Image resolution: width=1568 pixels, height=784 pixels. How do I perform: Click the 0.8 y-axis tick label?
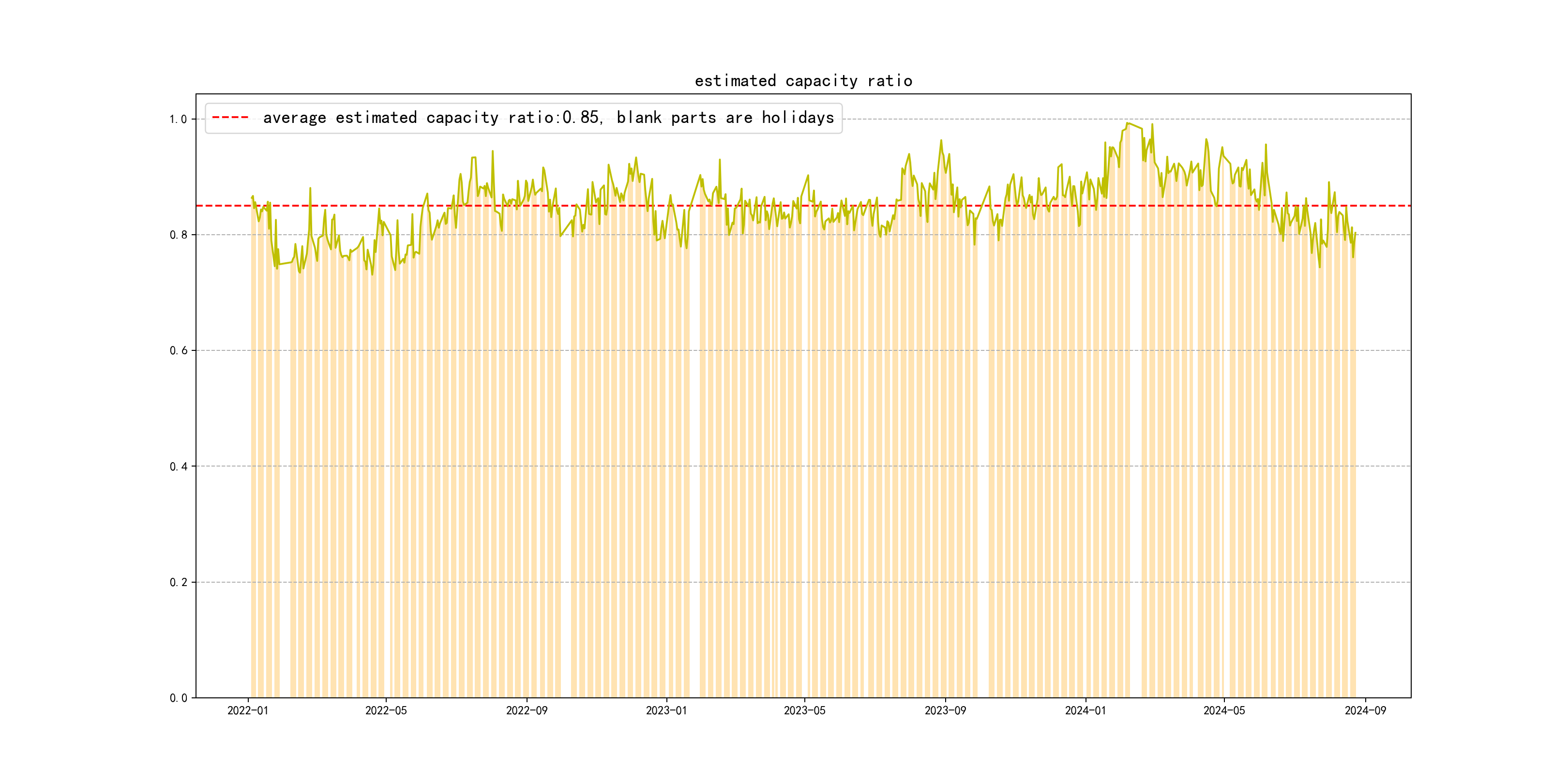pos(178,235)
